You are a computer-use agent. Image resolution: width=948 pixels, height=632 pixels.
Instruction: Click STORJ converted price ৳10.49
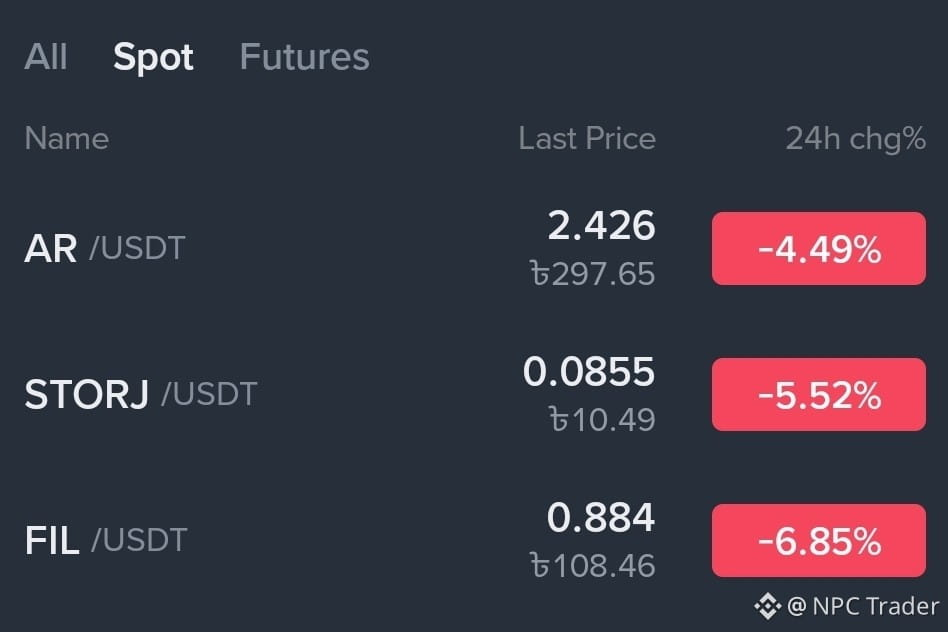pos(602,419)
